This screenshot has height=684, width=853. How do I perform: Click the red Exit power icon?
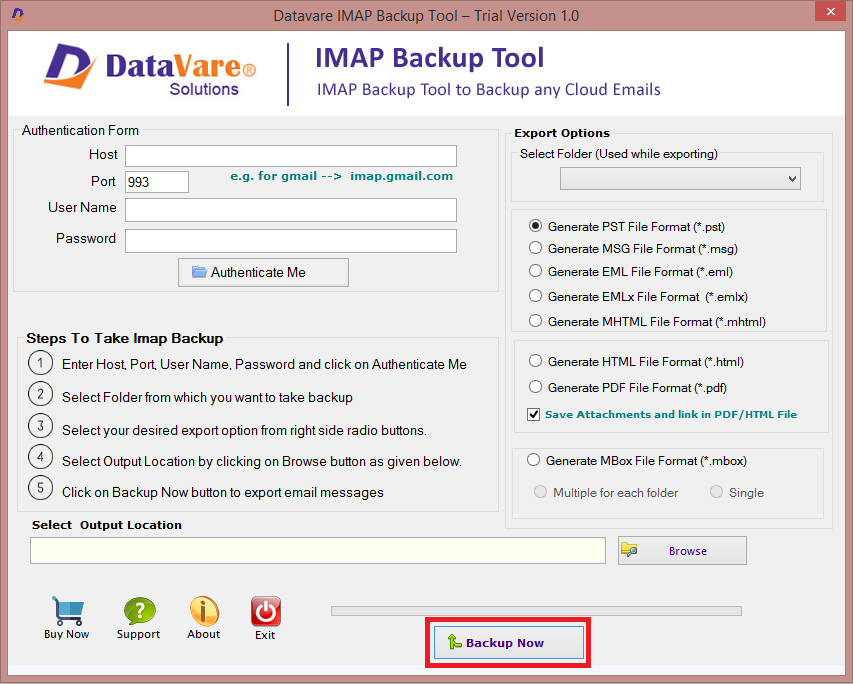click(265, 611)
